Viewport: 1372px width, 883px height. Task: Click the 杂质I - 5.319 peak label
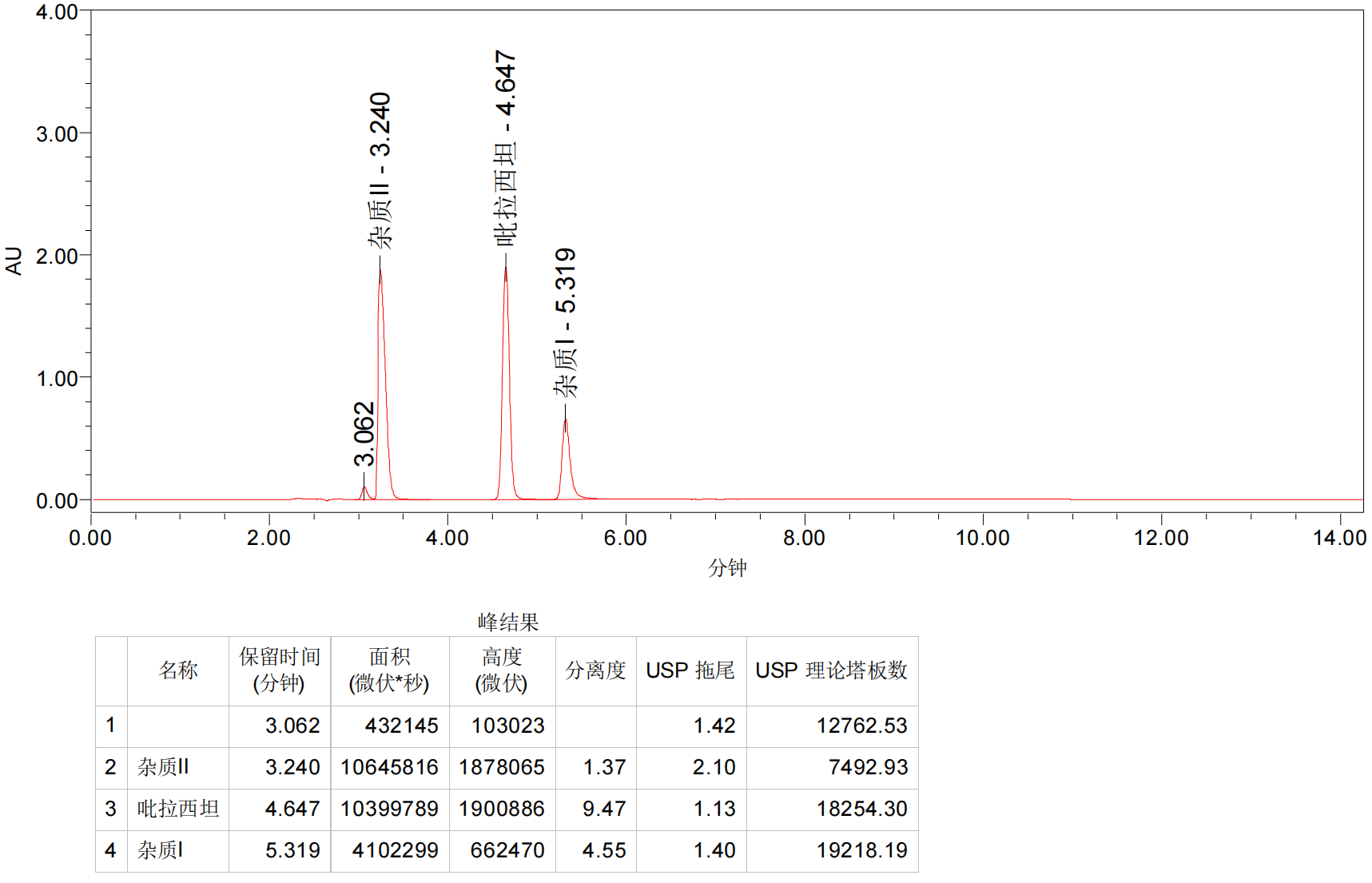tap(566, 323)
